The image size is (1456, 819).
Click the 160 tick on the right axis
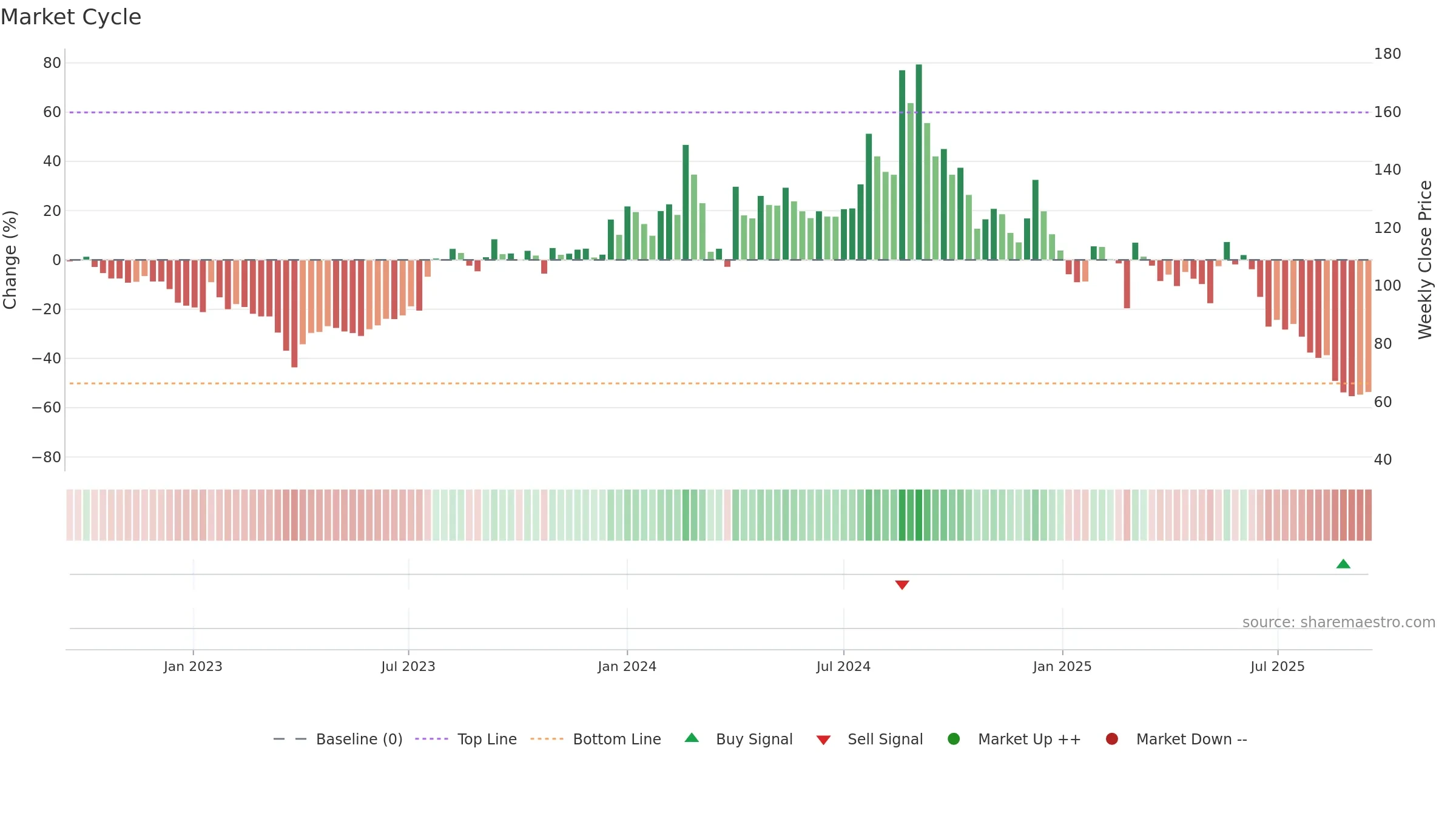[x=1387, y=112]
